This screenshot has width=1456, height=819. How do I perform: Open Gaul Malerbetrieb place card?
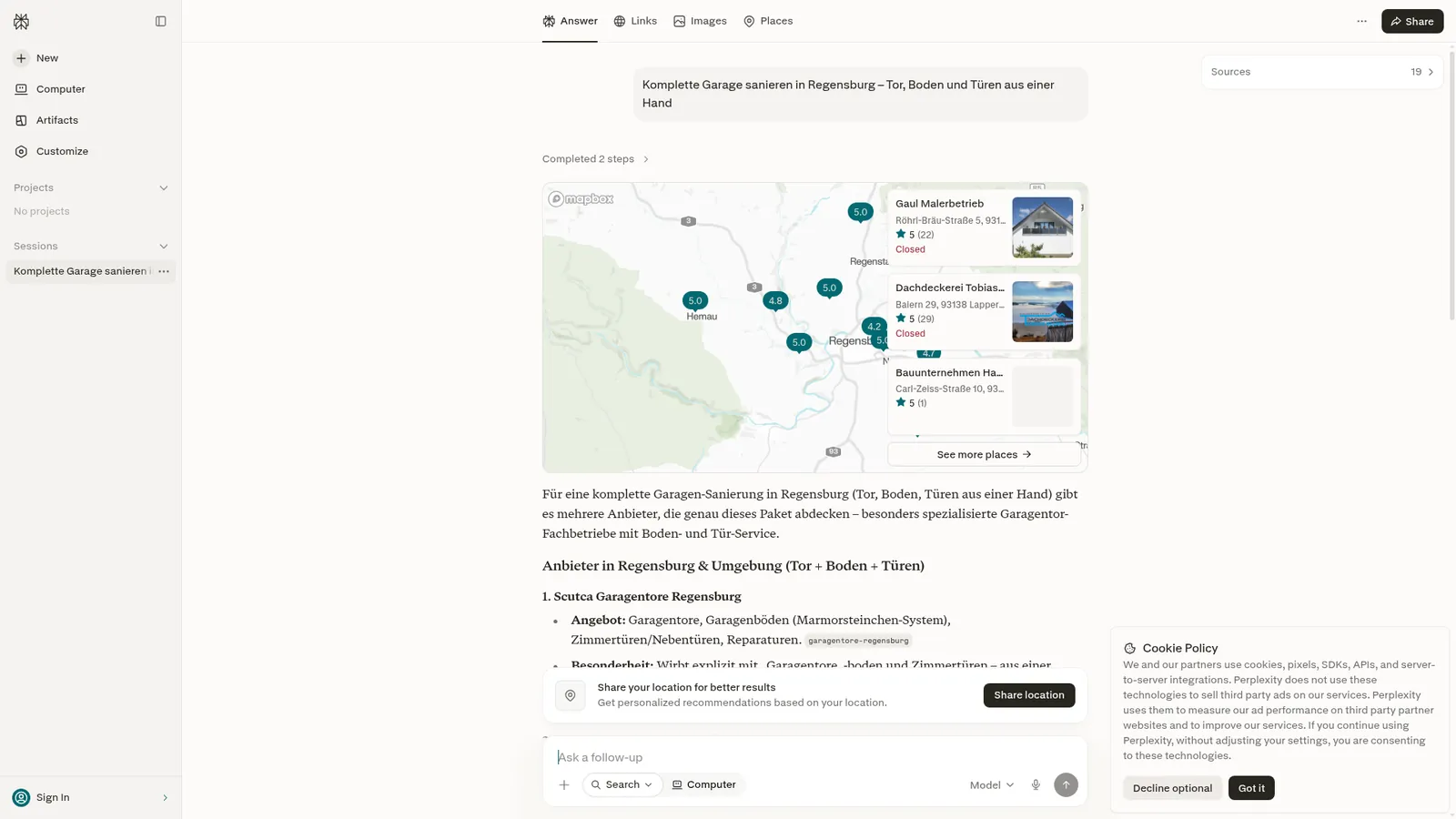(x=984, y=227)
